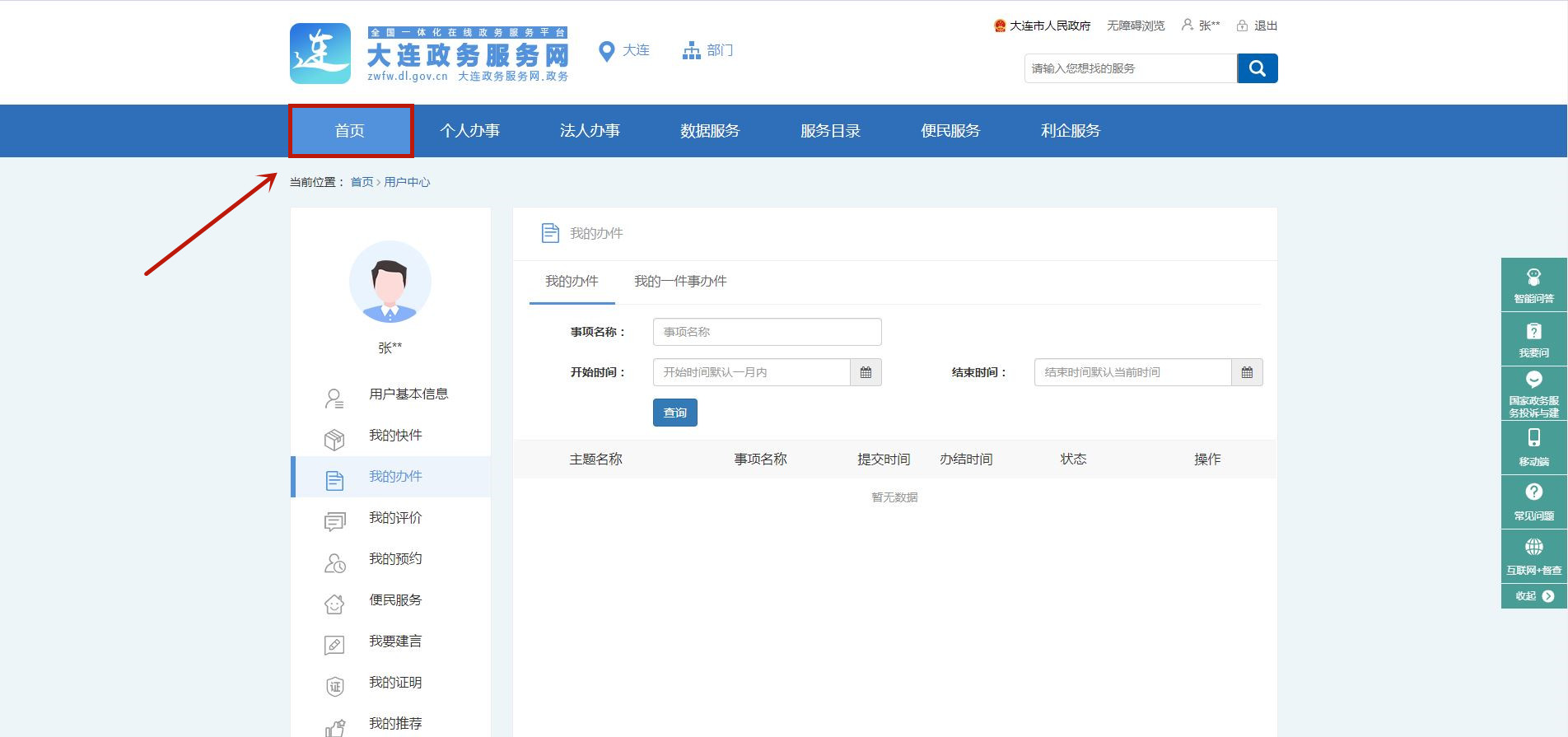Click the 移动端 mobile phone icon

tap(1533, 446)
